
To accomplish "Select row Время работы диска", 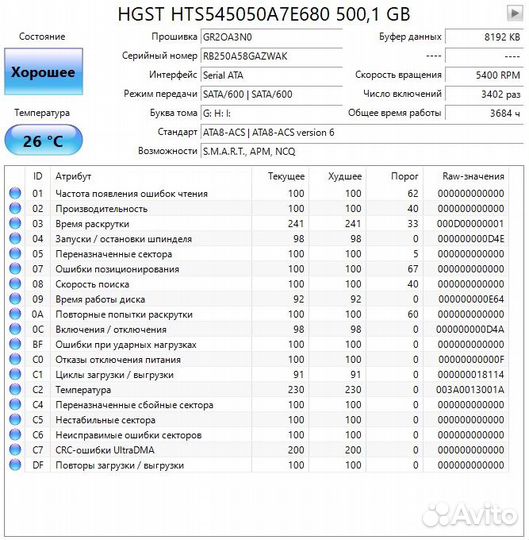I will coord(257,299).
